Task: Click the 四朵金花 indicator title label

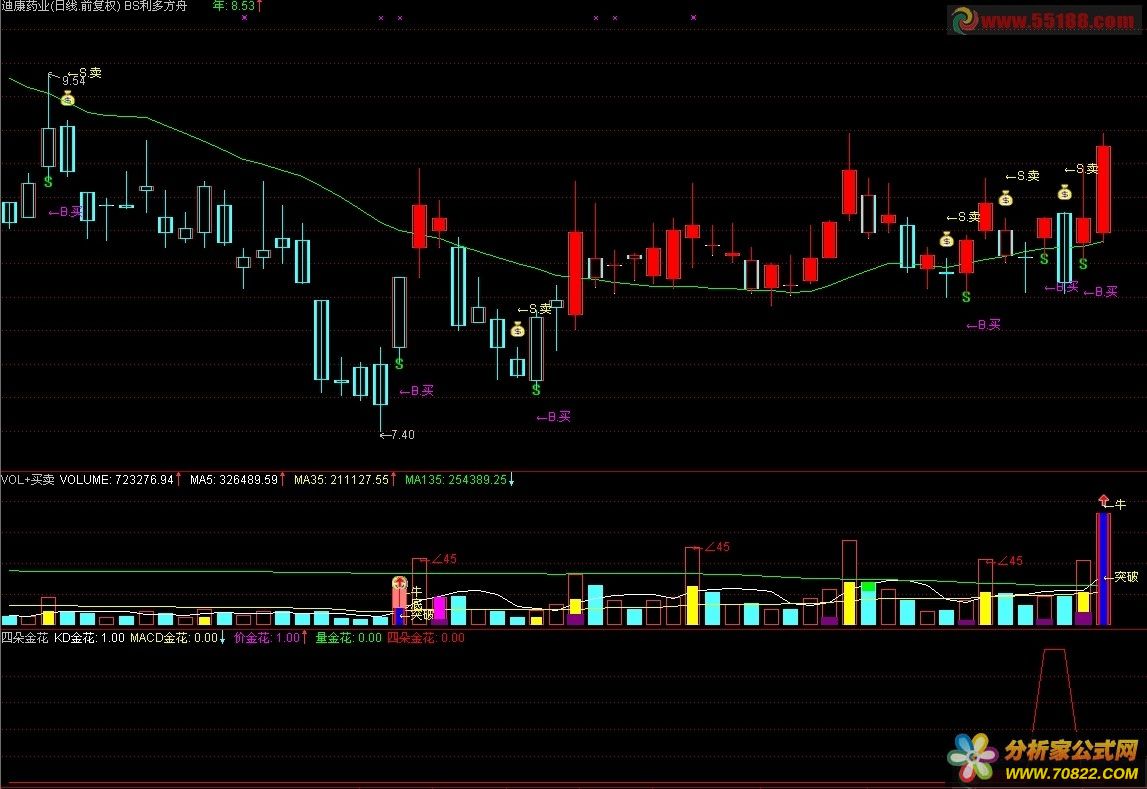Action: pyautogui.click(x=23, y=637)
